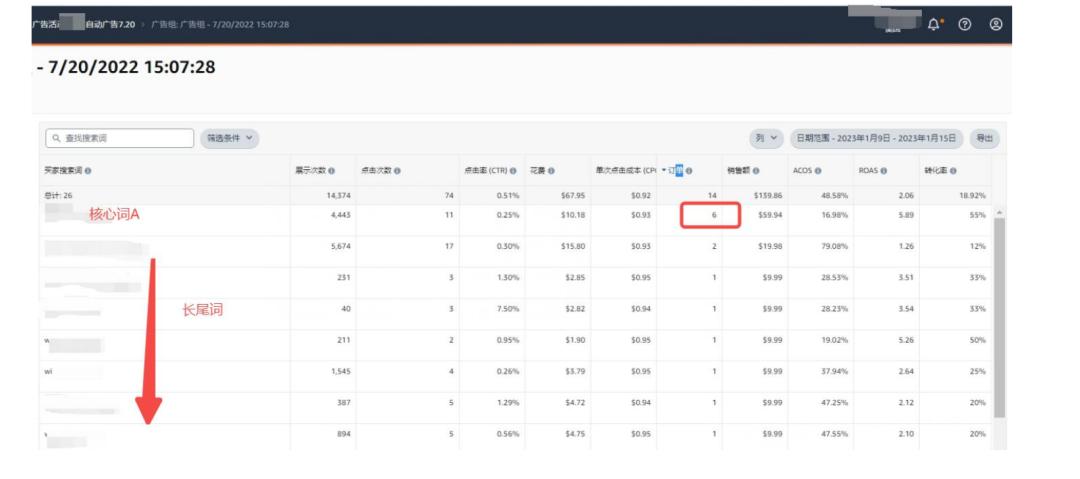
Task: Click the 总计: 26 total row label
Action: [58, 196]
